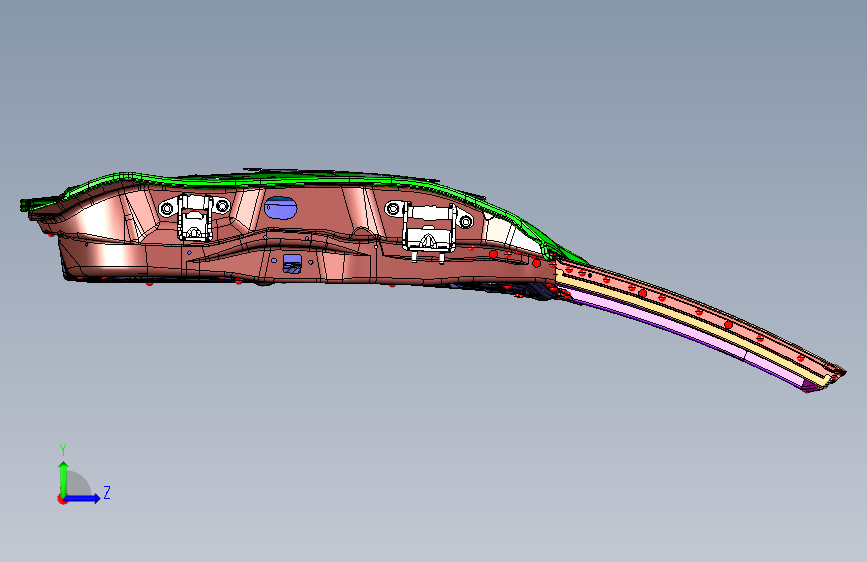Select the gray YZ plane arc on triad

[79, 483]
